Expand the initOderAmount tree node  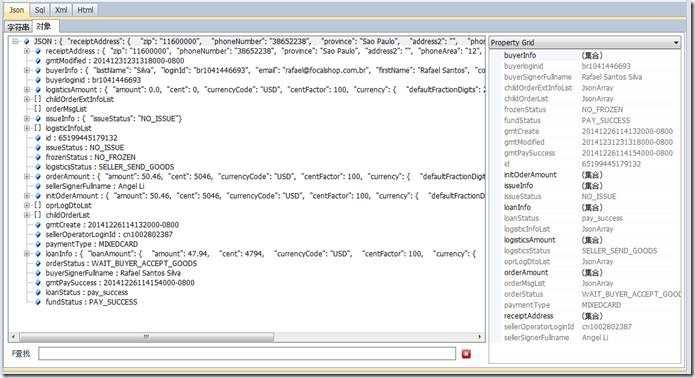click(27, 196)
